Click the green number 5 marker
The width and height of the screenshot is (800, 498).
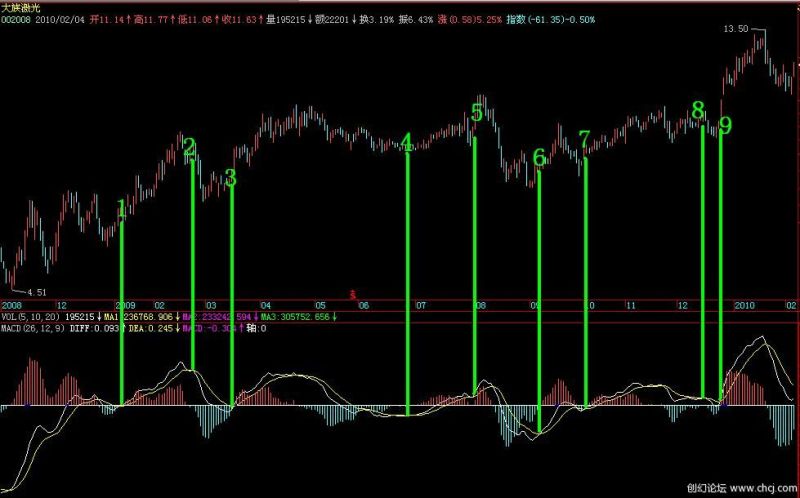coord(477,113)
